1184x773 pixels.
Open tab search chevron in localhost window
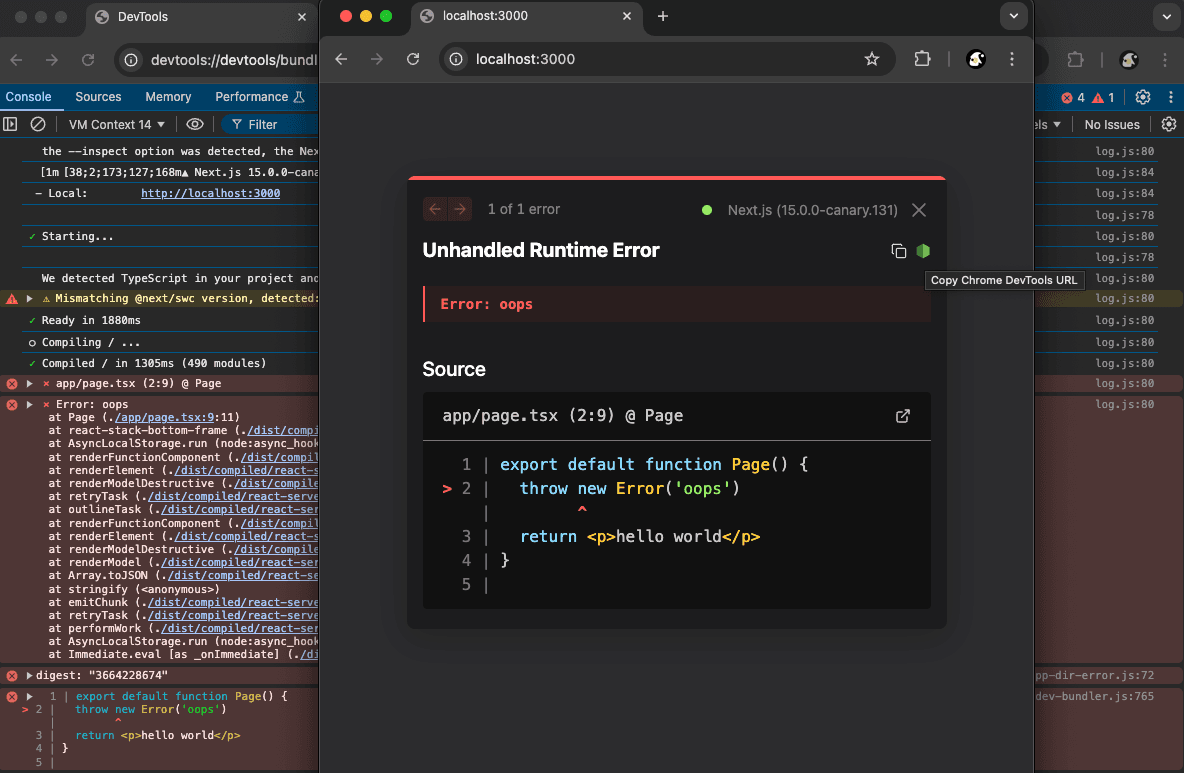coord(1013,16)
